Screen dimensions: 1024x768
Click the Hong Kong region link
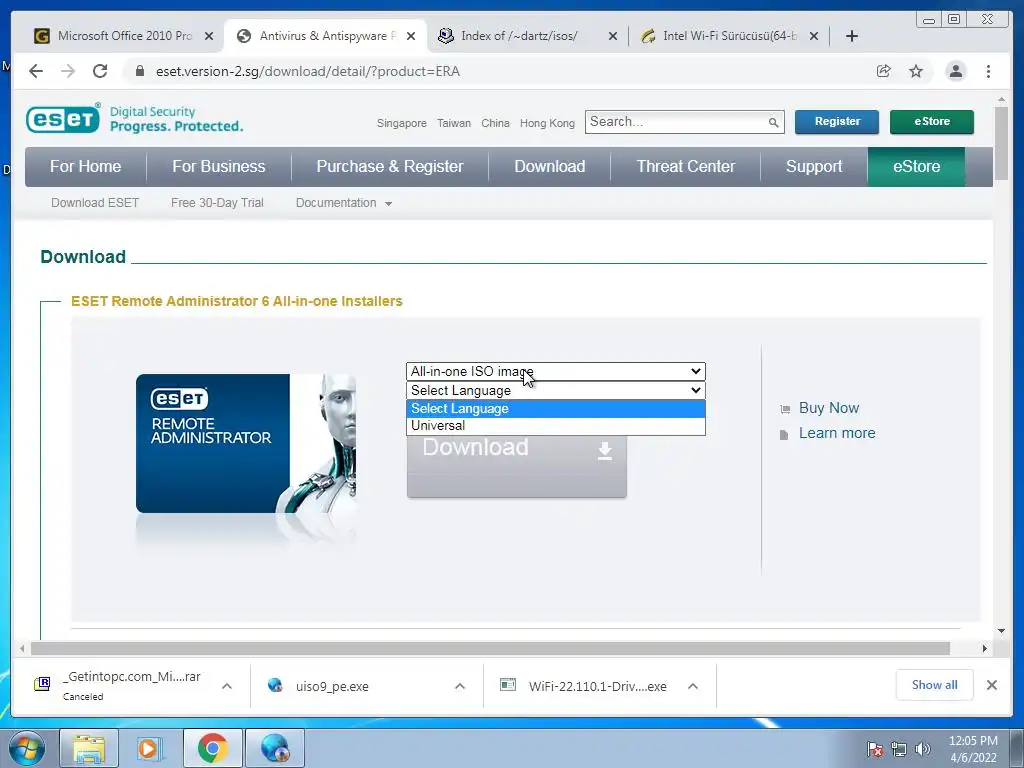point(547,123)
